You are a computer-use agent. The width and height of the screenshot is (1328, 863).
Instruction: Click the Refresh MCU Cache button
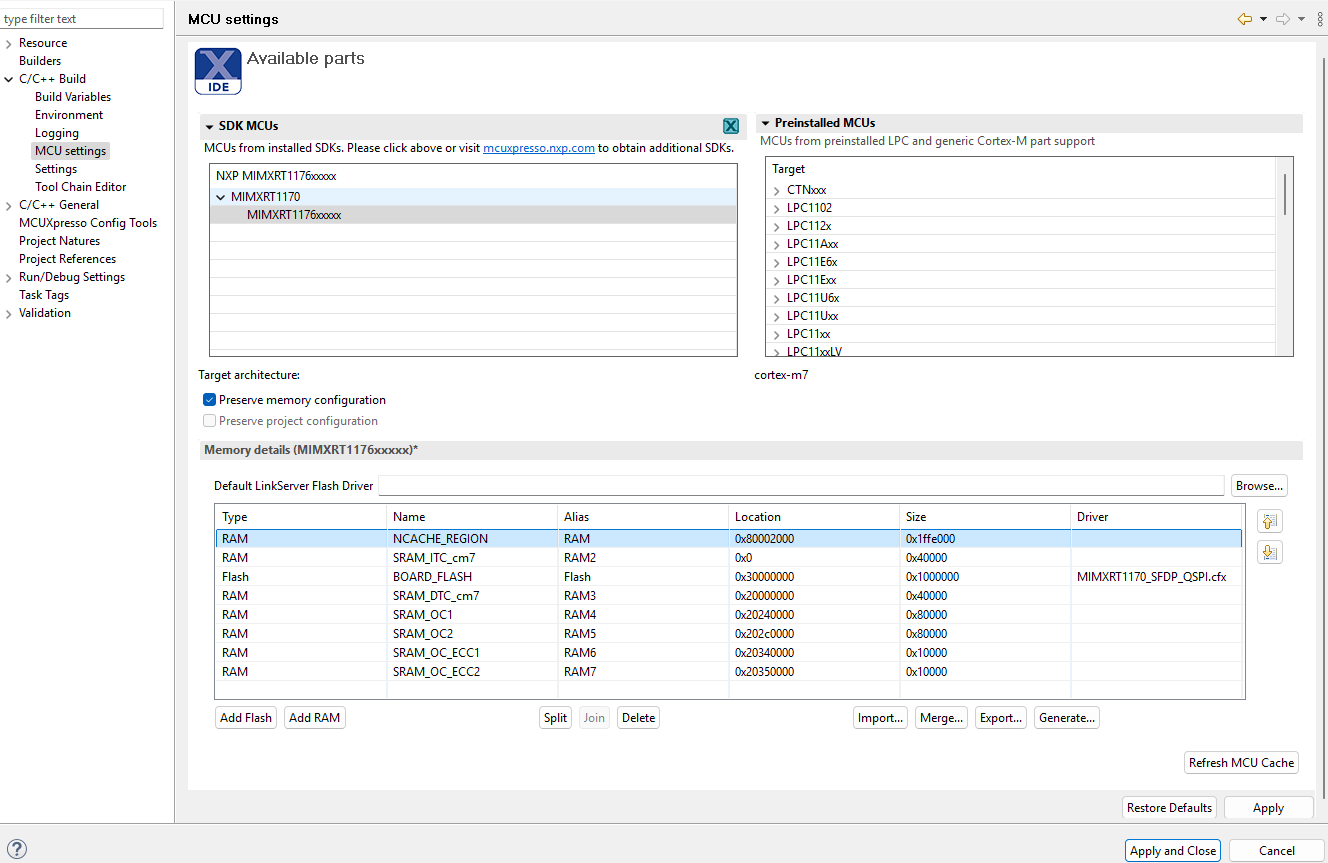click(x=1241, y=763)
